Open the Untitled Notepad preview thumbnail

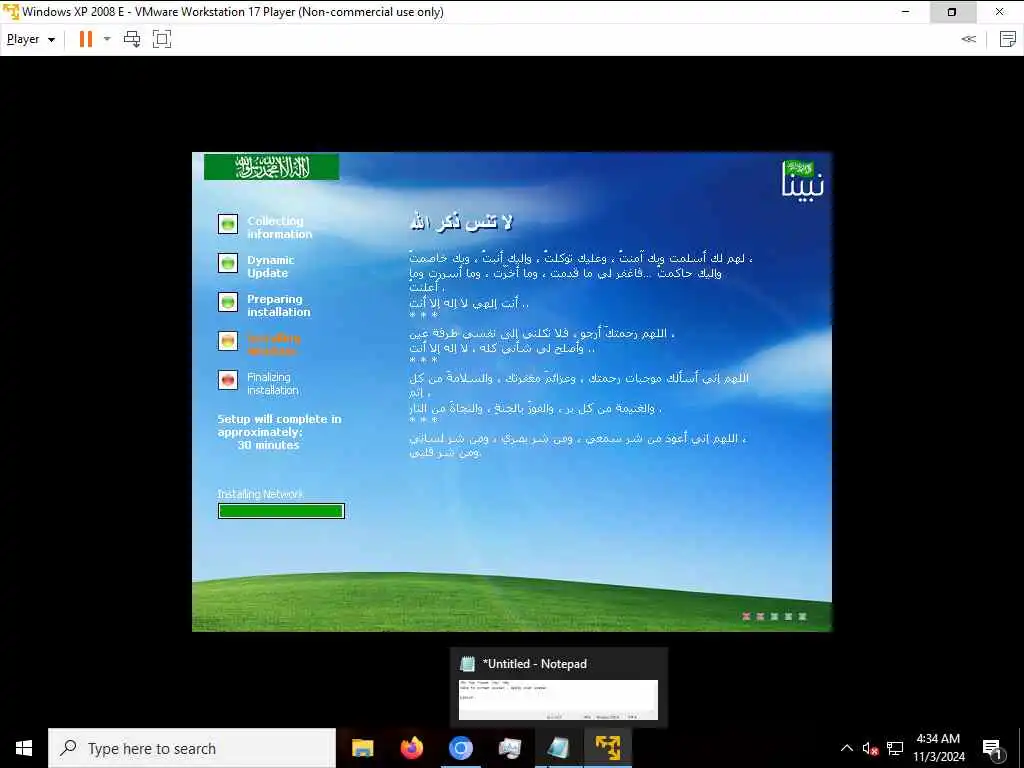coord(558,699)
